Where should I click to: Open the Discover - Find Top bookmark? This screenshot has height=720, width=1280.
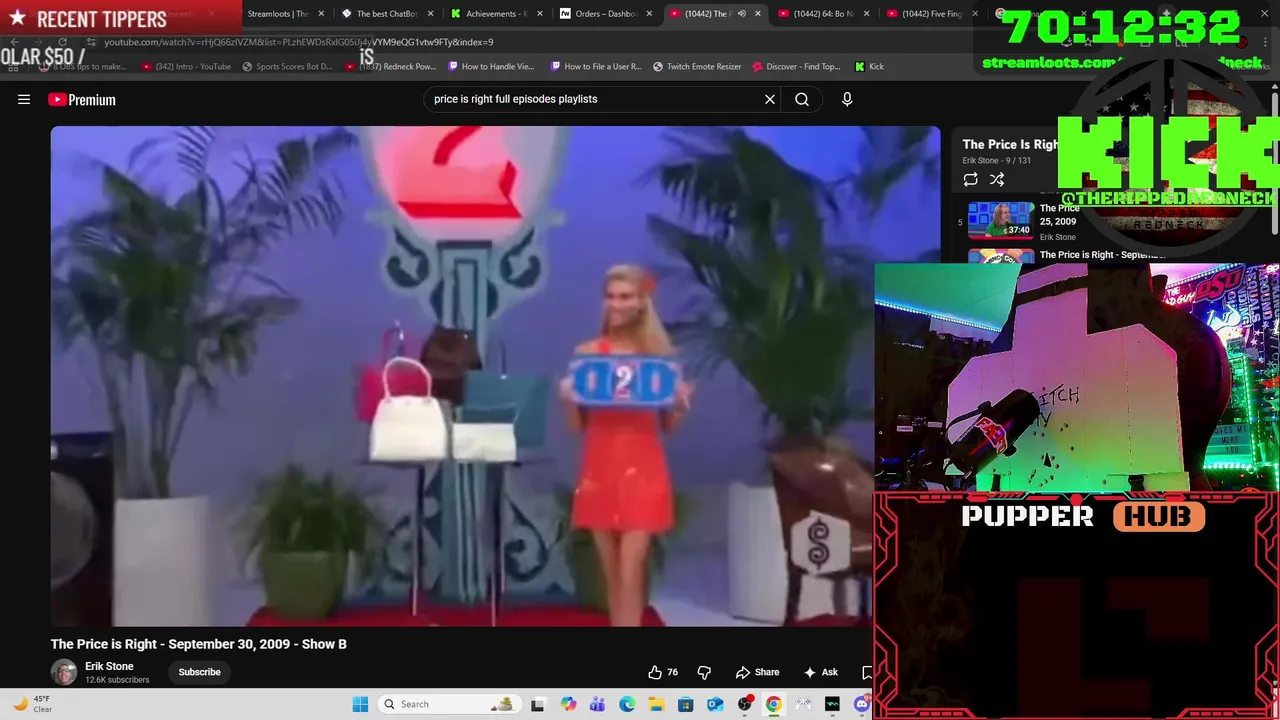[796, 66]
